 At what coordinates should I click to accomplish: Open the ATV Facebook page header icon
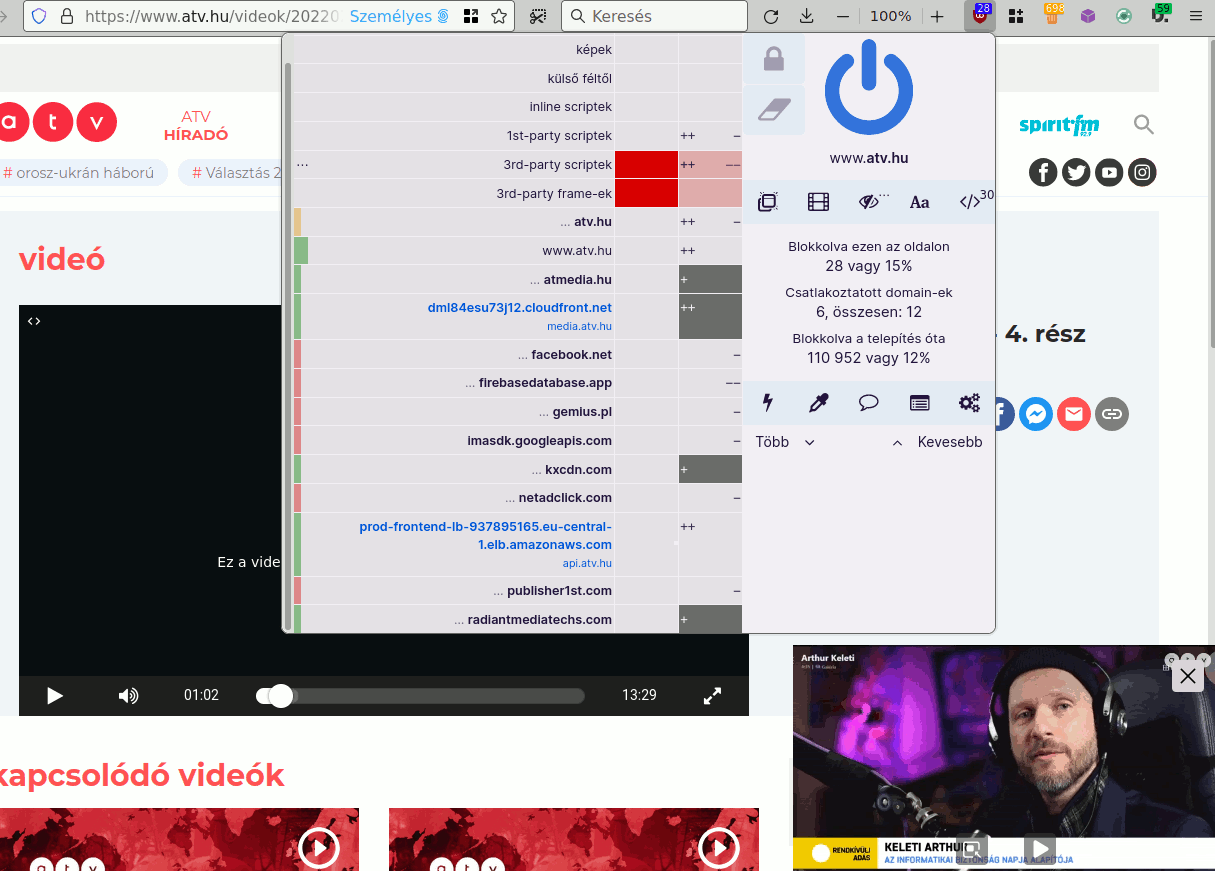coord(1043,173)
